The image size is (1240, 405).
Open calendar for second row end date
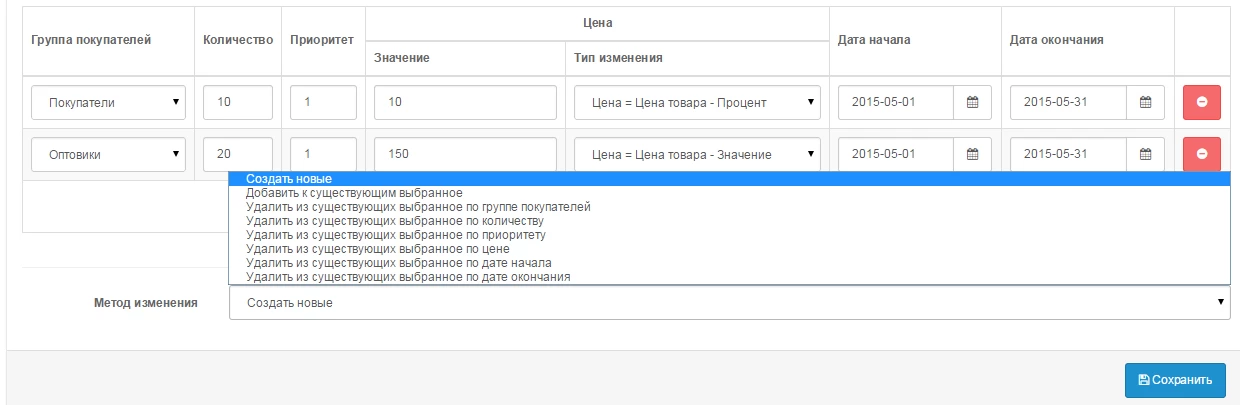pos(1145,154)
